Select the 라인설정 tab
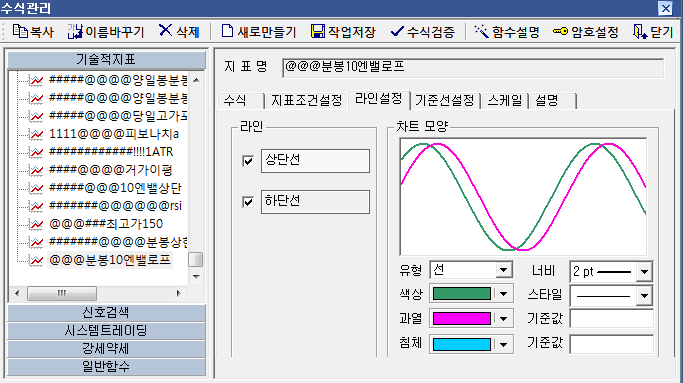 pyautogui.click(x=379, y=99)
